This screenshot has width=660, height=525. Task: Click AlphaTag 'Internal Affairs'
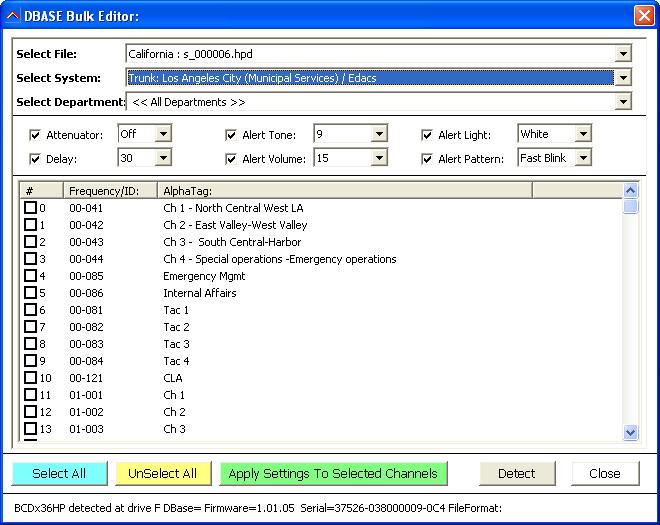200,293
